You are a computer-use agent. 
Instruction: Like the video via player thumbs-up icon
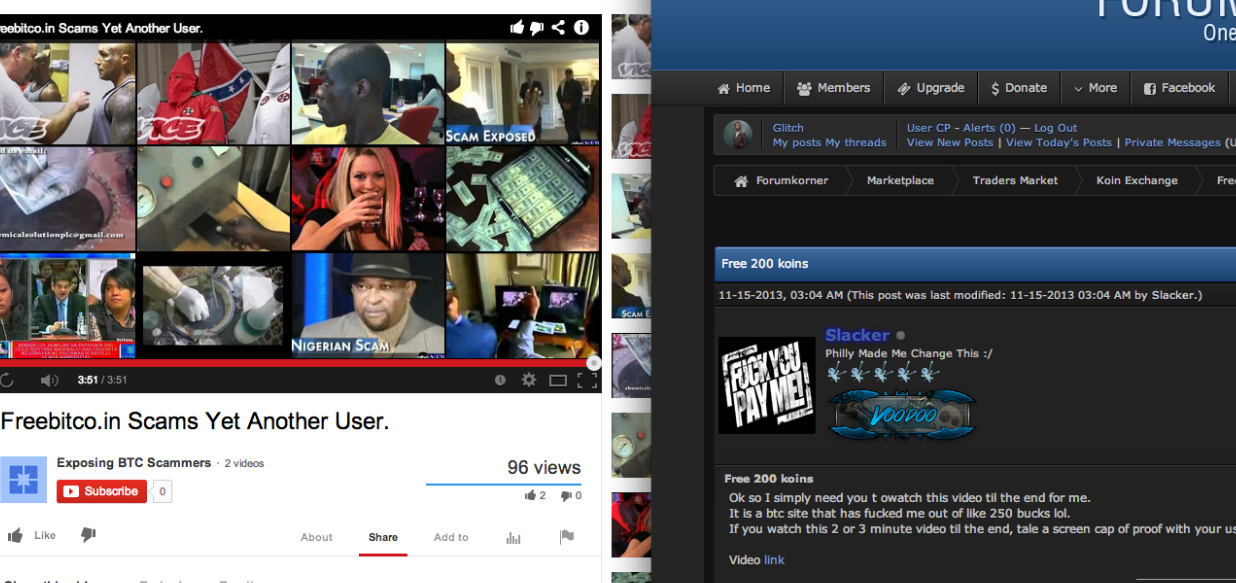pyautogui.click(x=516, y=28)
